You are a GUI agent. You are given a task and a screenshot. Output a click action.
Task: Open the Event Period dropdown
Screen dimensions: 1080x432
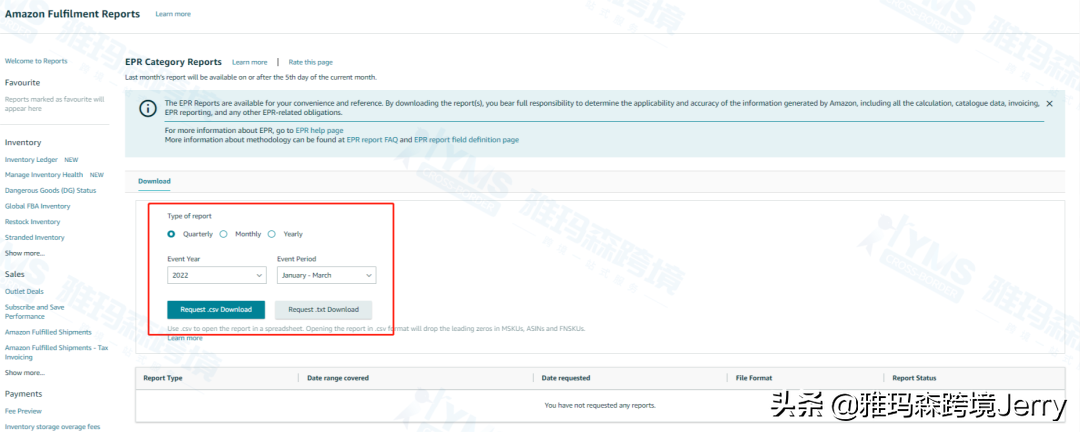326,275
